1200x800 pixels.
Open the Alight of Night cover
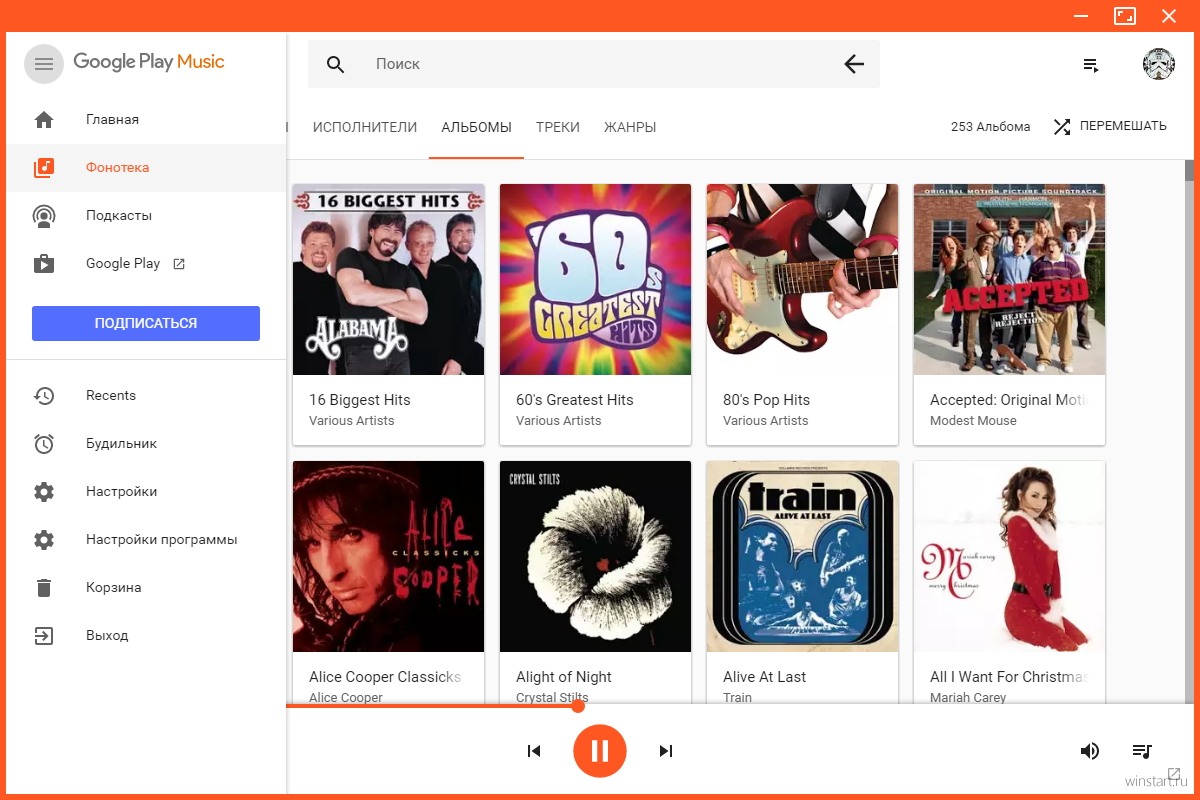click(x=595, y=556)
